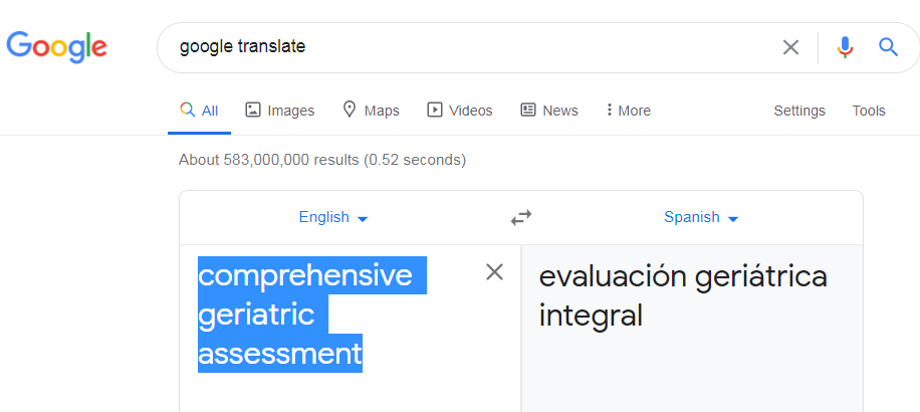Open search Settings
This screenshot has height=412, width=920.
point(799,111)
